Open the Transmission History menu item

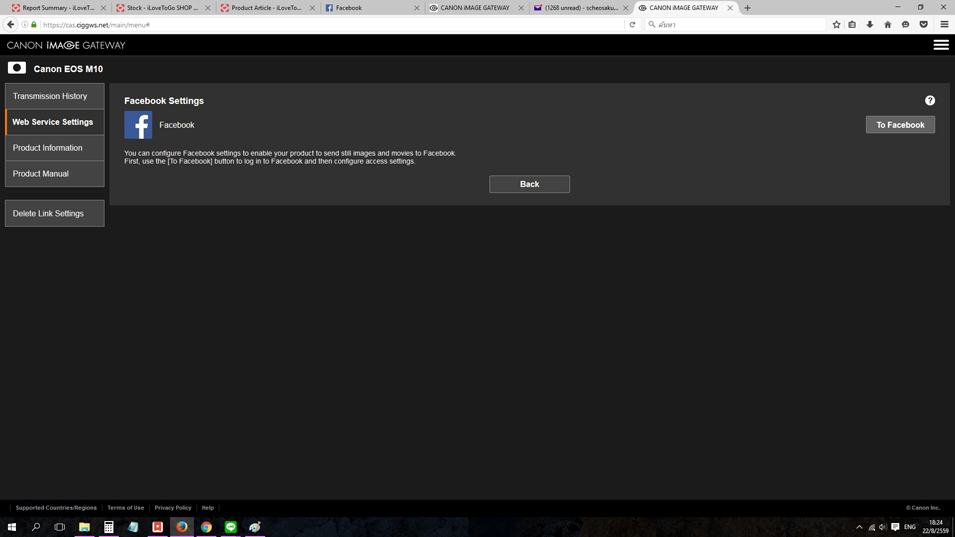tap(55, 96)
